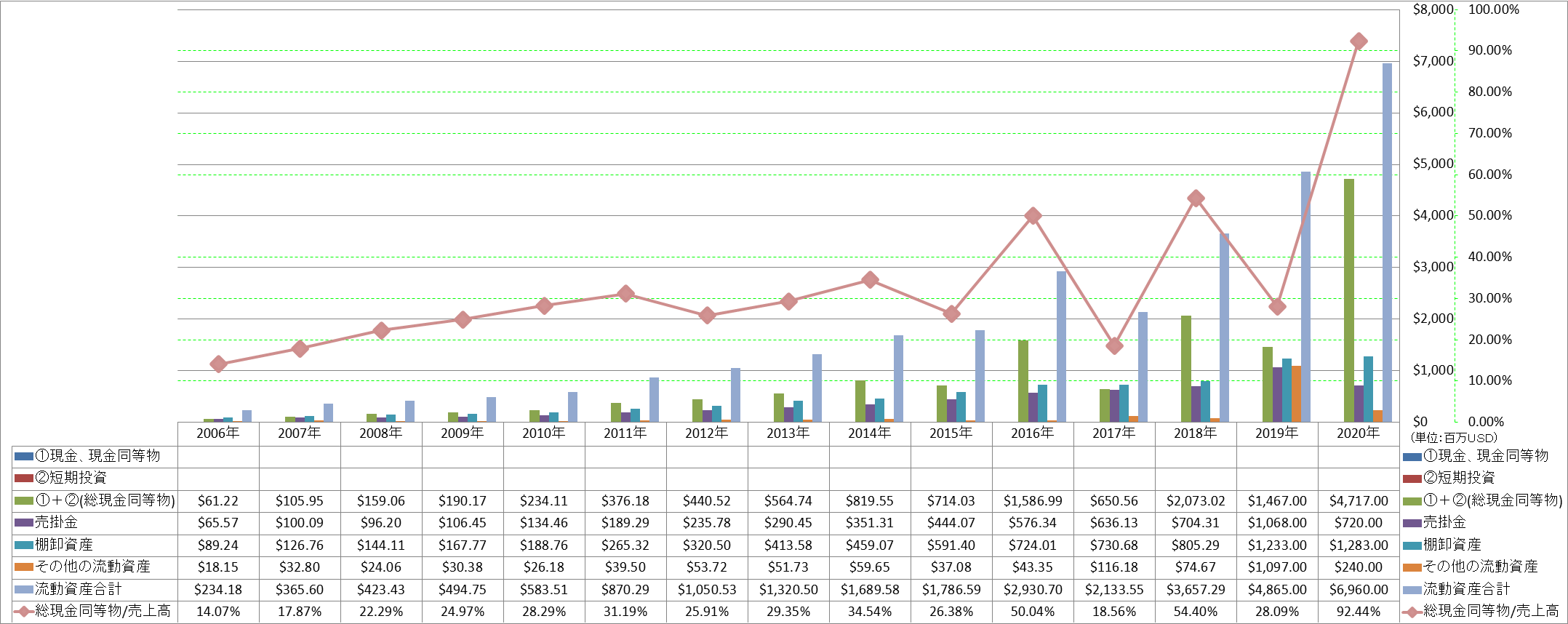Select the 50.00% secondary axis label

(1489, 215)
